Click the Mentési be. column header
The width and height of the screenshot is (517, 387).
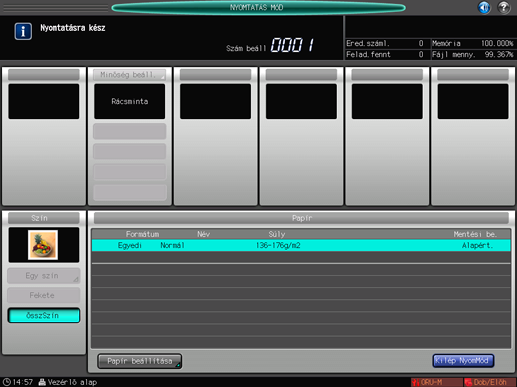pos(475,234)
